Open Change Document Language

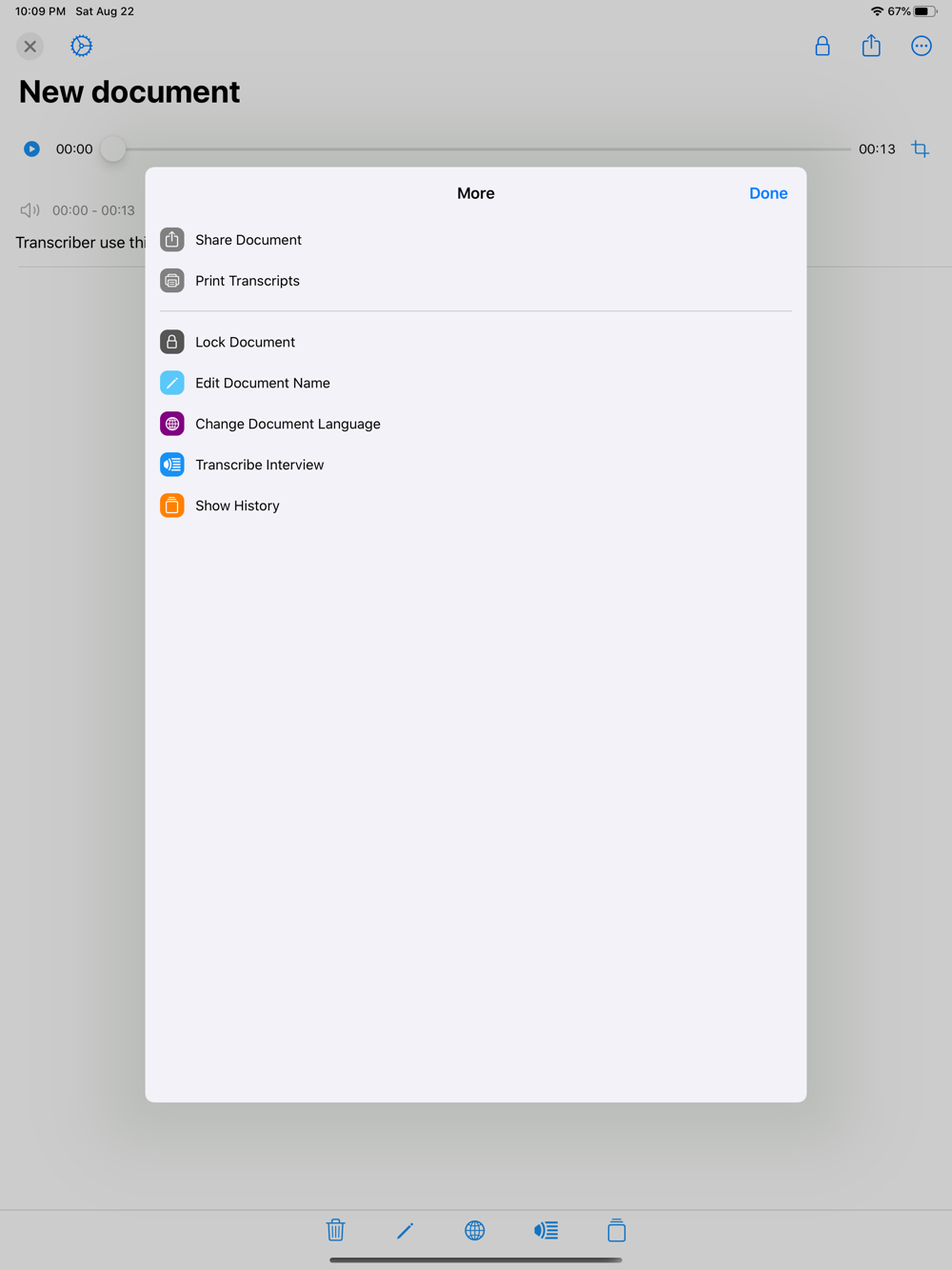coord(476,424)
